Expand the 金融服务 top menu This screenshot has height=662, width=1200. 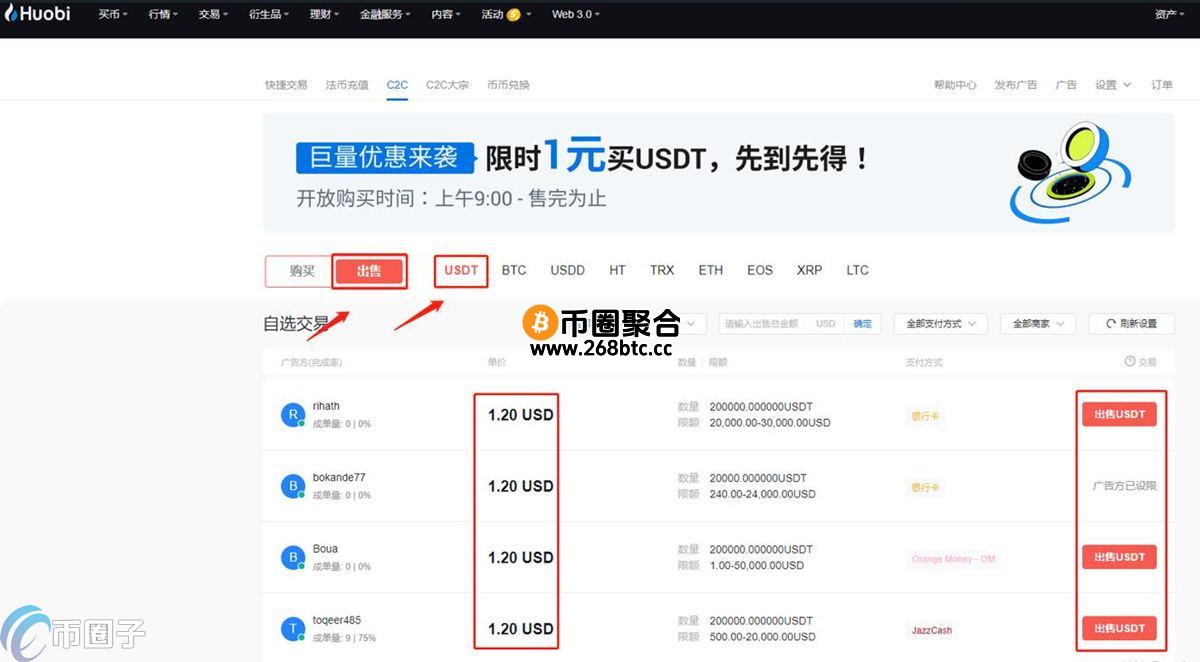tap(385, 15)
